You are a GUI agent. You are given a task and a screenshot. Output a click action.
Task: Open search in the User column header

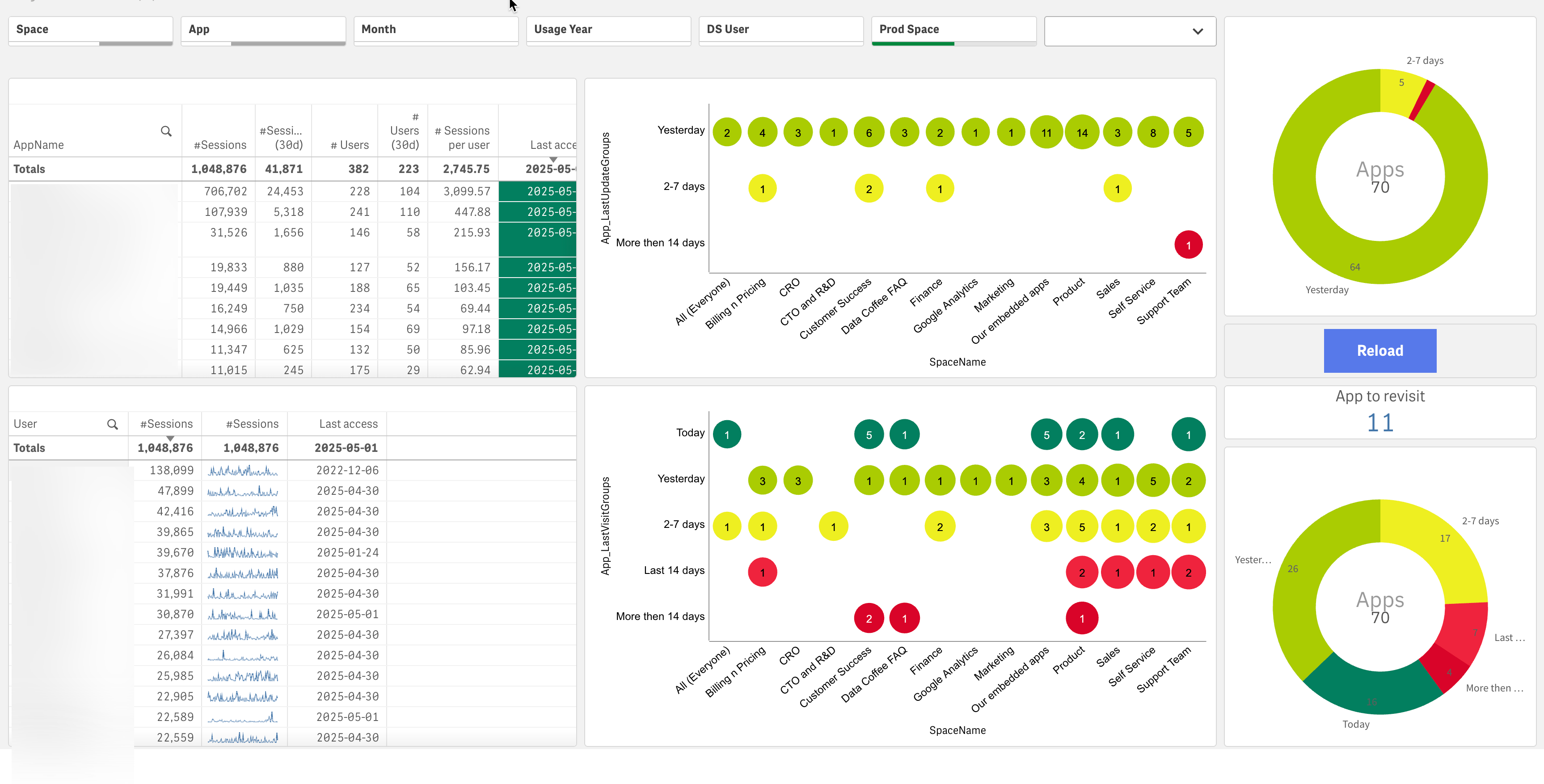click(113, 424)
